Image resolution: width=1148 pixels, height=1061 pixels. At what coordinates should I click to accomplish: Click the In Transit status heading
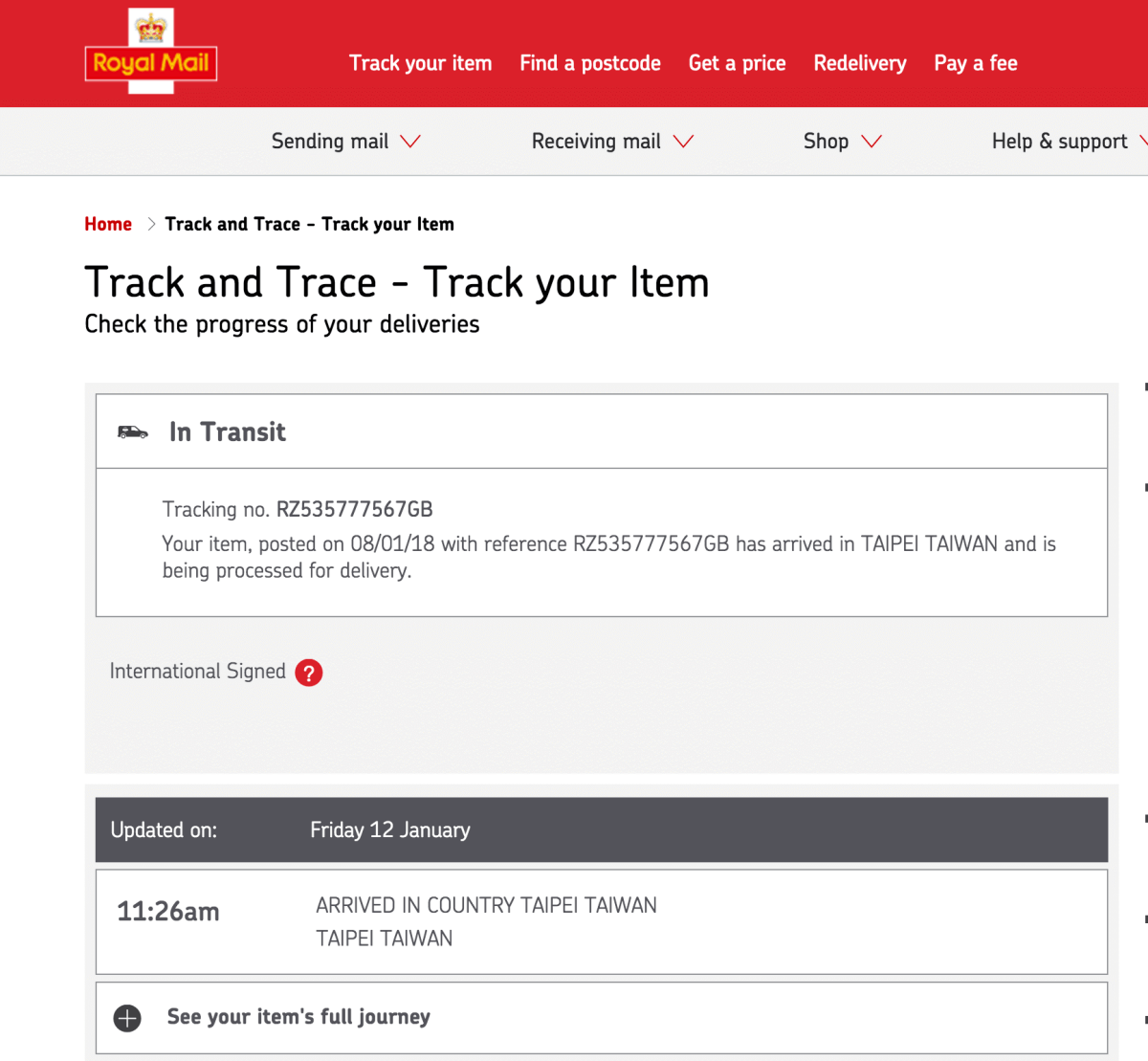(228, 432)
